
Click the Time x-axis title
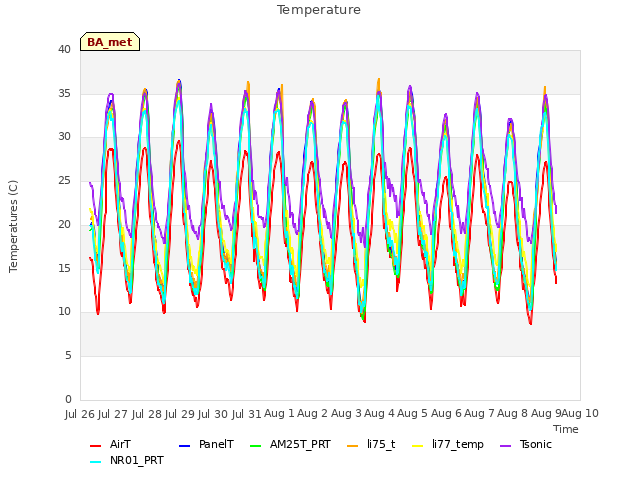(566, 429)
